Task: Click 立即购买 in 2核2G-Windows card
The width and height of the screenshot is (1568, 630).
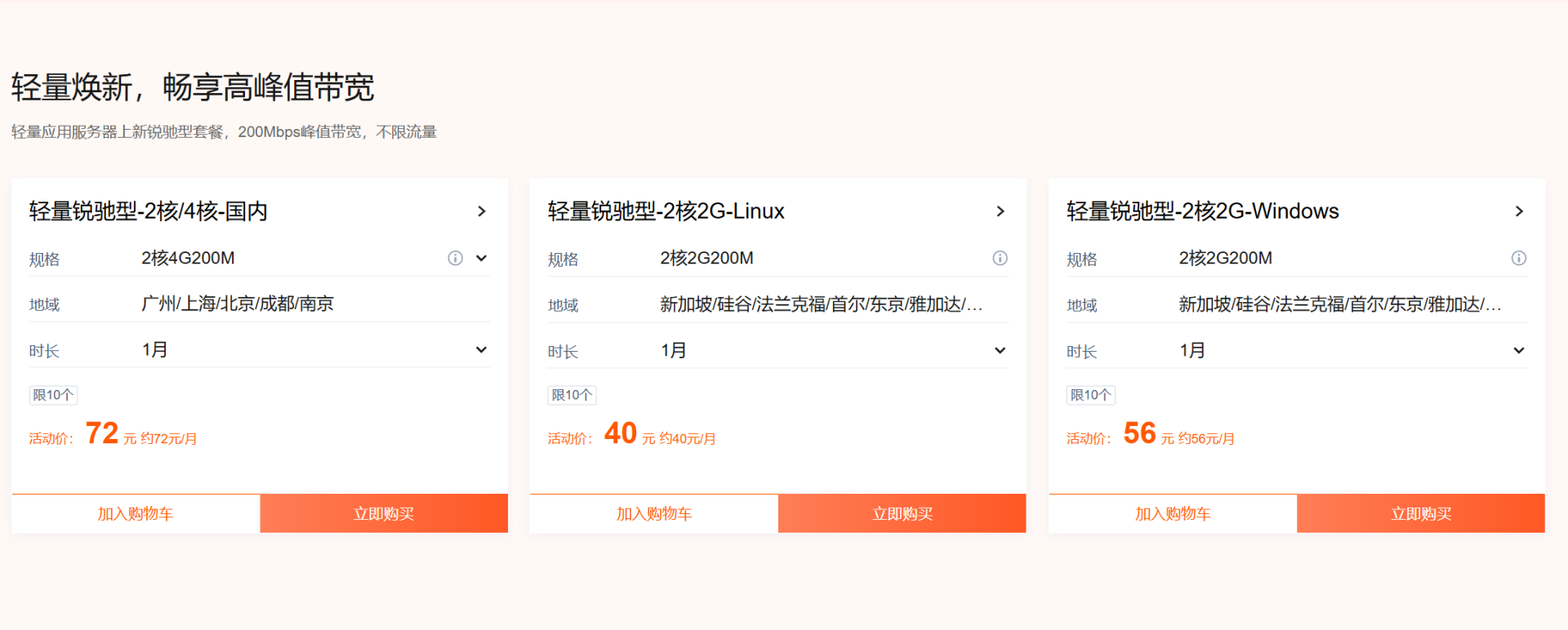Action: point(1421,513)
